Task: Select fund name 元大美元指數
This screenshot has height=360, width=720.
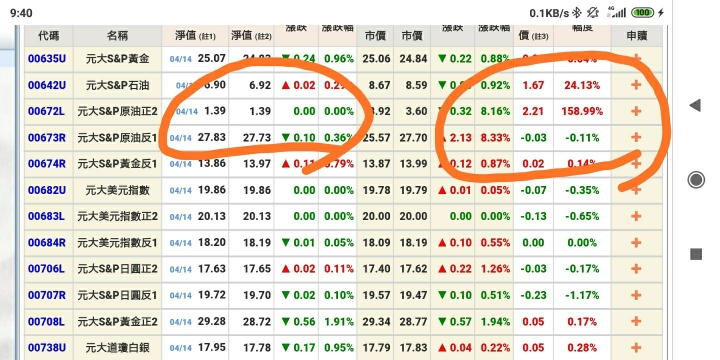Action: pos(118,190)
